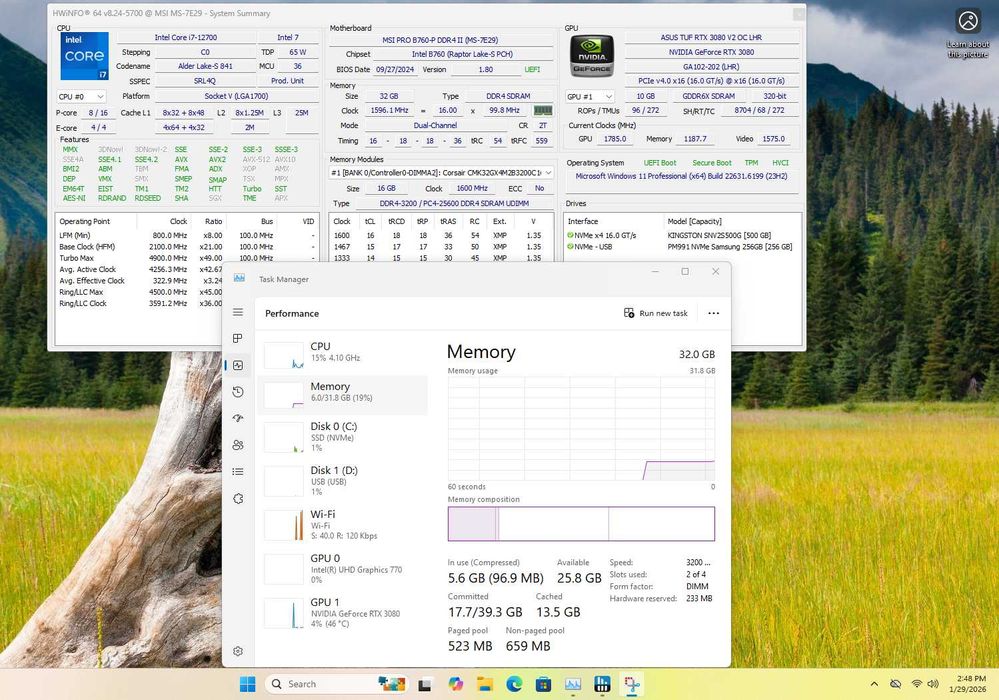
Task: Click Task Manager app icon in title bar
Action: (x=240, y=278)
